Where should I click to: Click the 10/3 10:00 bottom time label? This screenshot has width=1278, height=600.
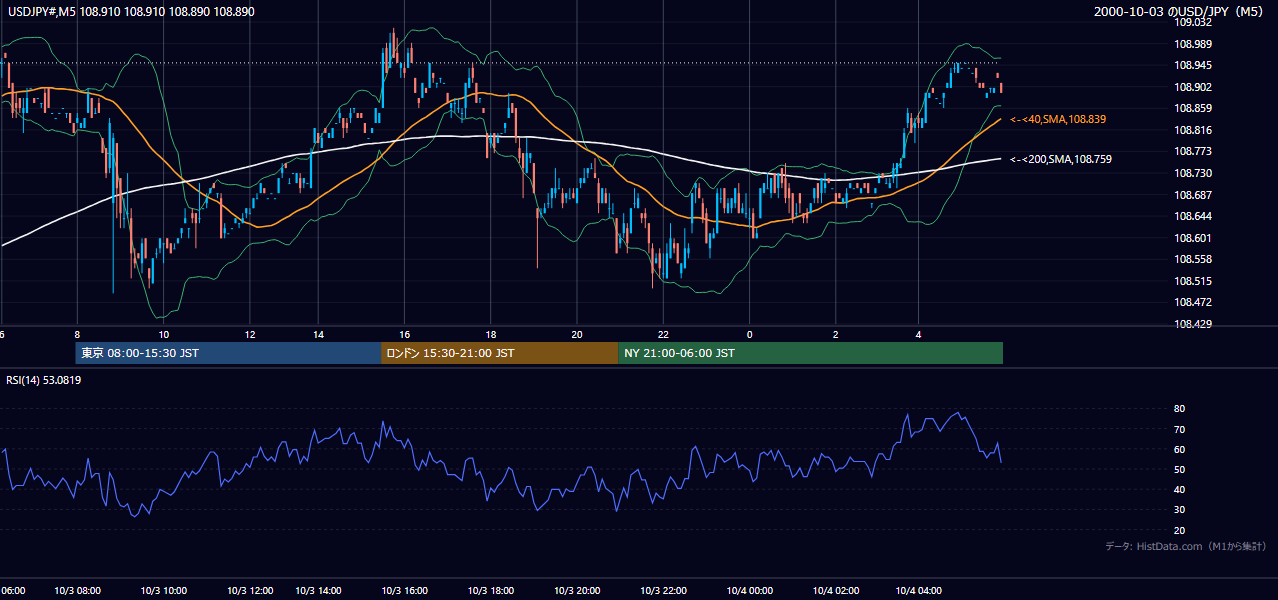(164, 591)
